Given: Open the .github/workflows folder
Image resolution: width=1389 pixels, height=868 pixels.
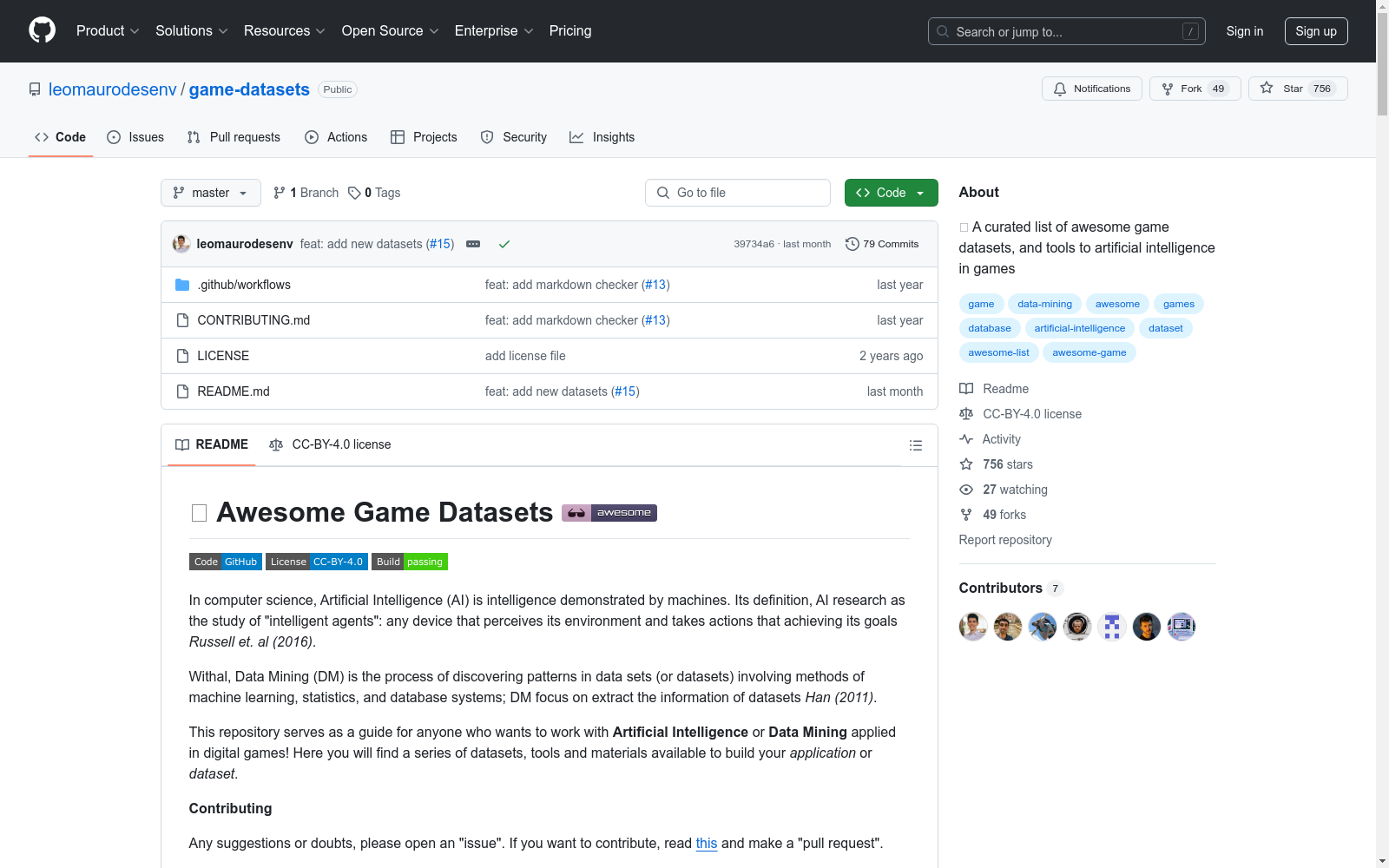Looking at the screenshot, I should tap(244, 285).
